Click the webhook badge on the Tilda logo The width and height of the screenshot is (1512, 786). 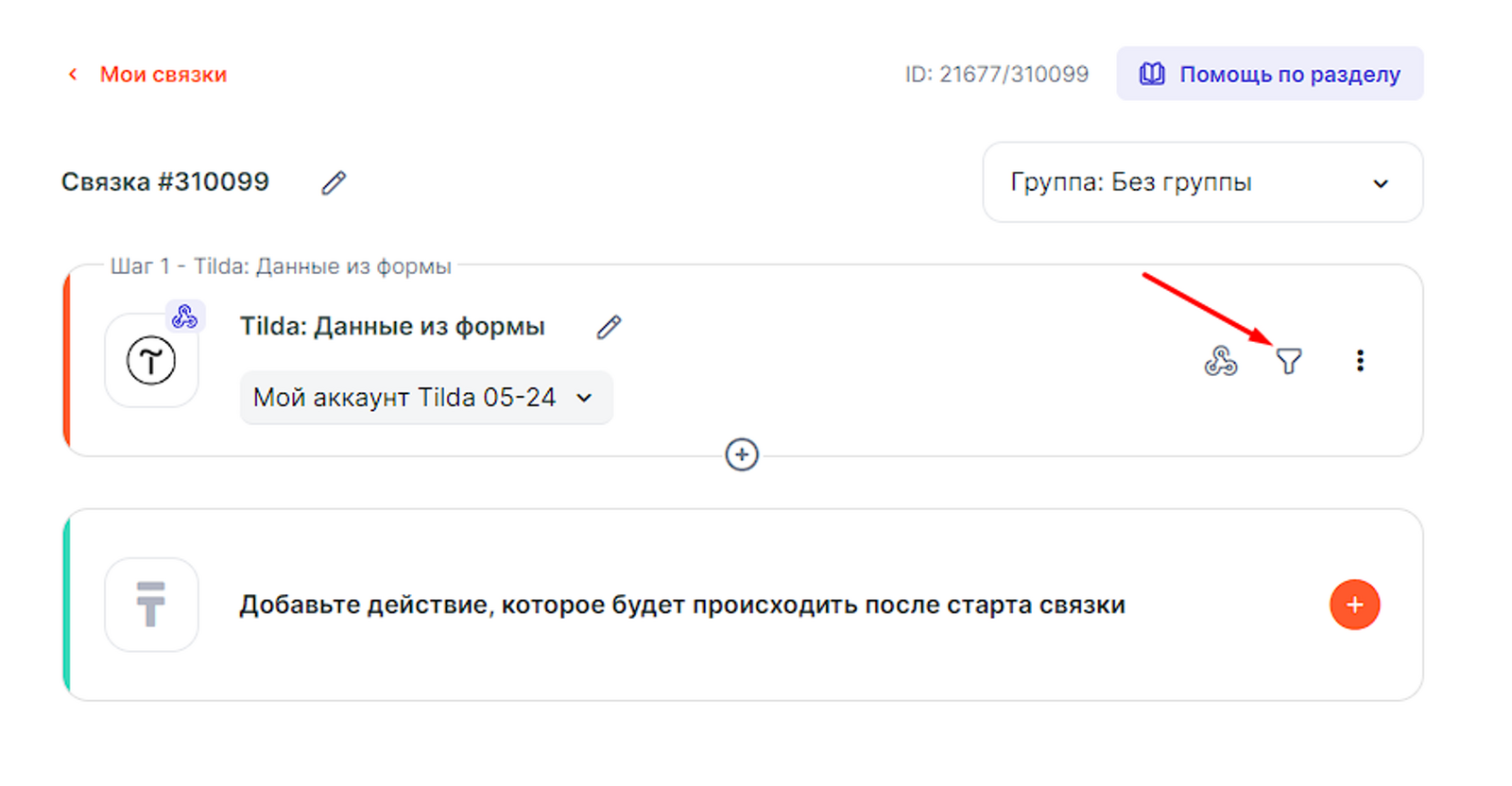point(185,316)
